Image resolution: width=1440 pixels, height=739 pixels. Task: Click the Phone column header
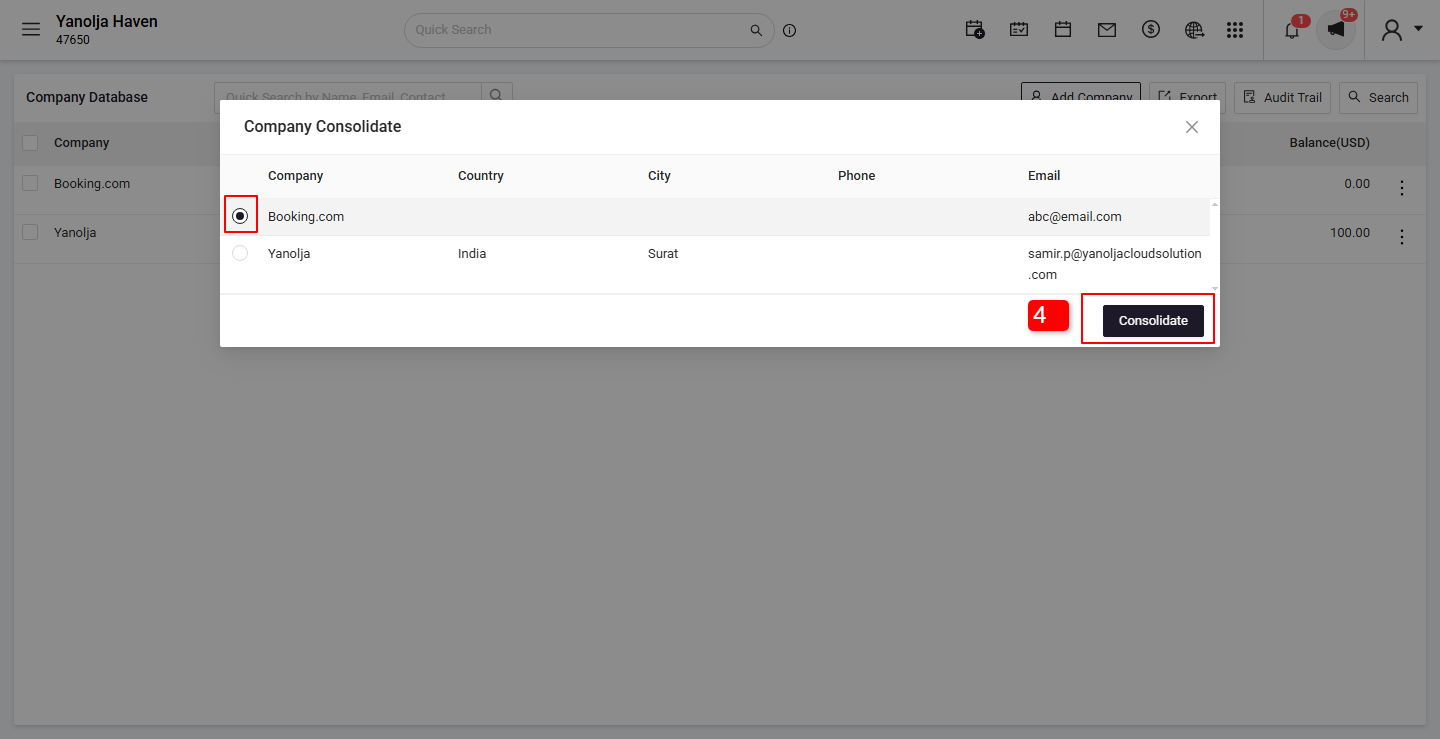[x=856, y=176]
